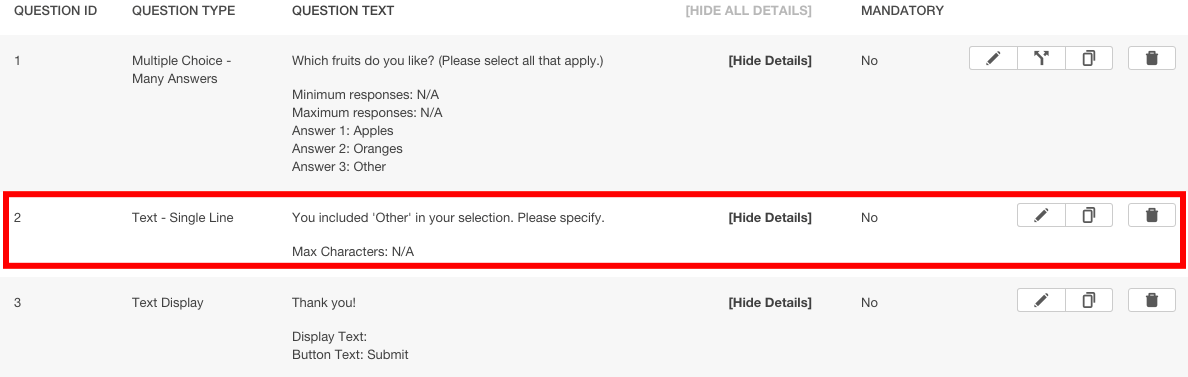Image resolution: width=1188 pixels, height=377 pixels.
Task: Click the Mandatory column header
Action: [902, 11]
